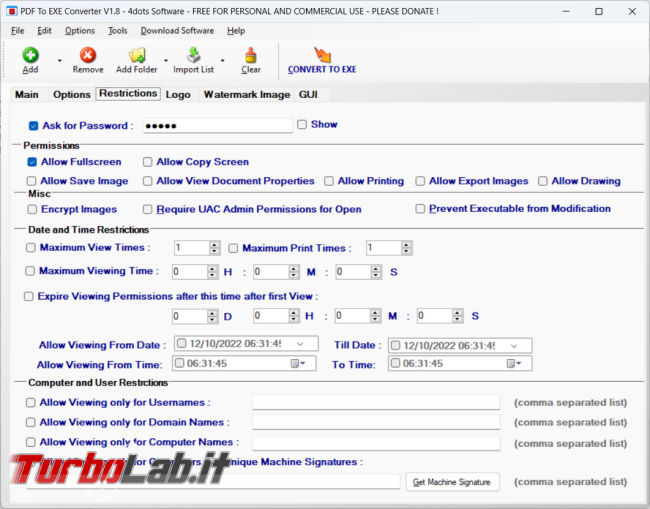Tick the checkbox inside Allow Viewing From Date field
650x509 pixels.
tap(182, 343)
